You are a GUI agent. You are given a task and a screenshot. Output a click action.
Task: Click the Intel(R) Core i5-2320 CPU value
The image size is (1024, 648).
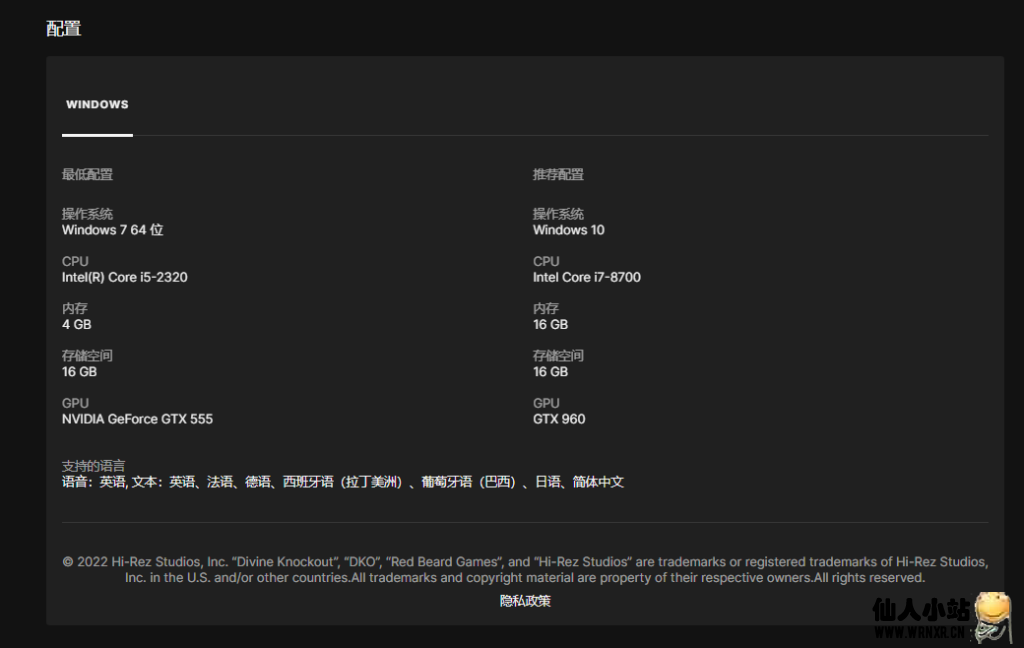point(124,277)
